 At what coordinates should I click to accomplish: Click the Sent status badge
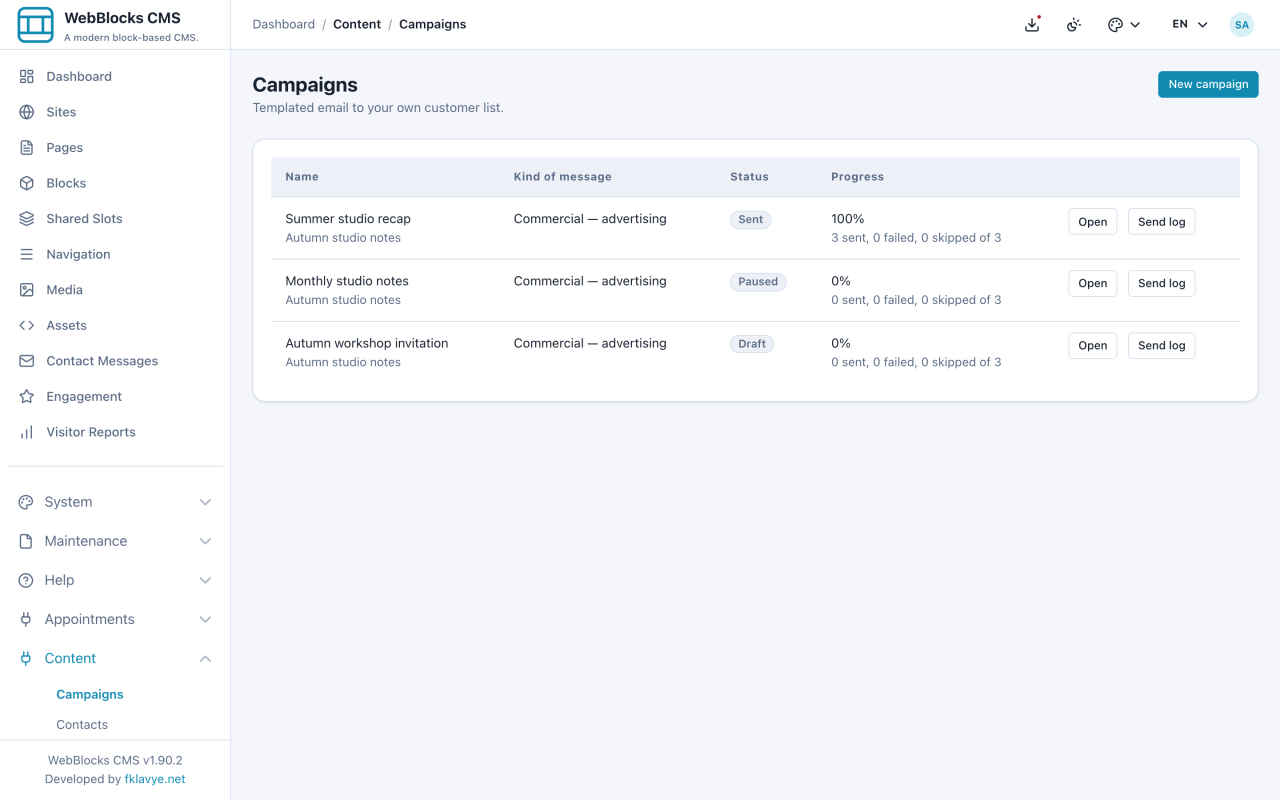750,219
